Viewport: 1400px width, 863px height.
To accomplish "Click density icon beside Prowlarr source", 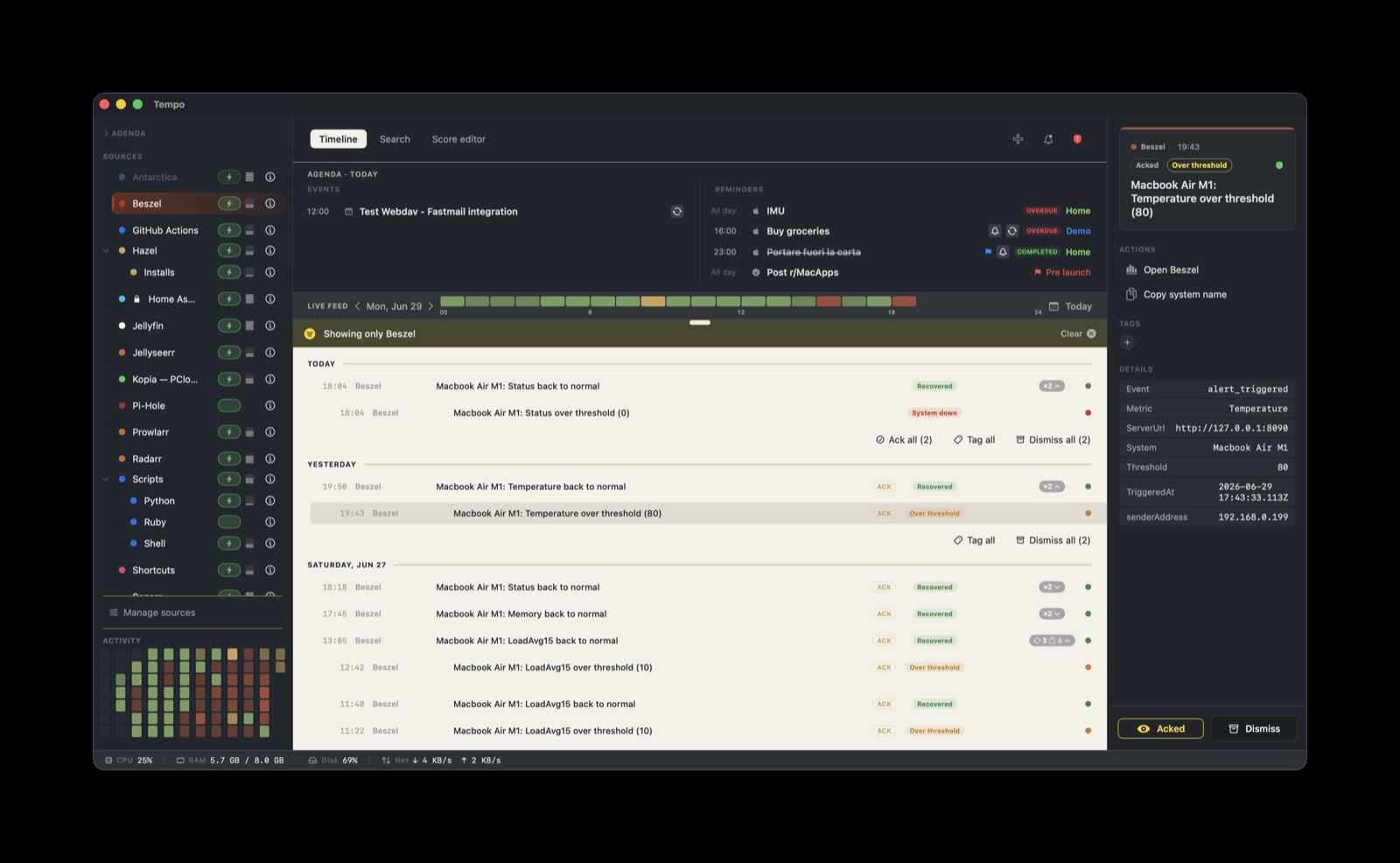I will tap(249, 432).
